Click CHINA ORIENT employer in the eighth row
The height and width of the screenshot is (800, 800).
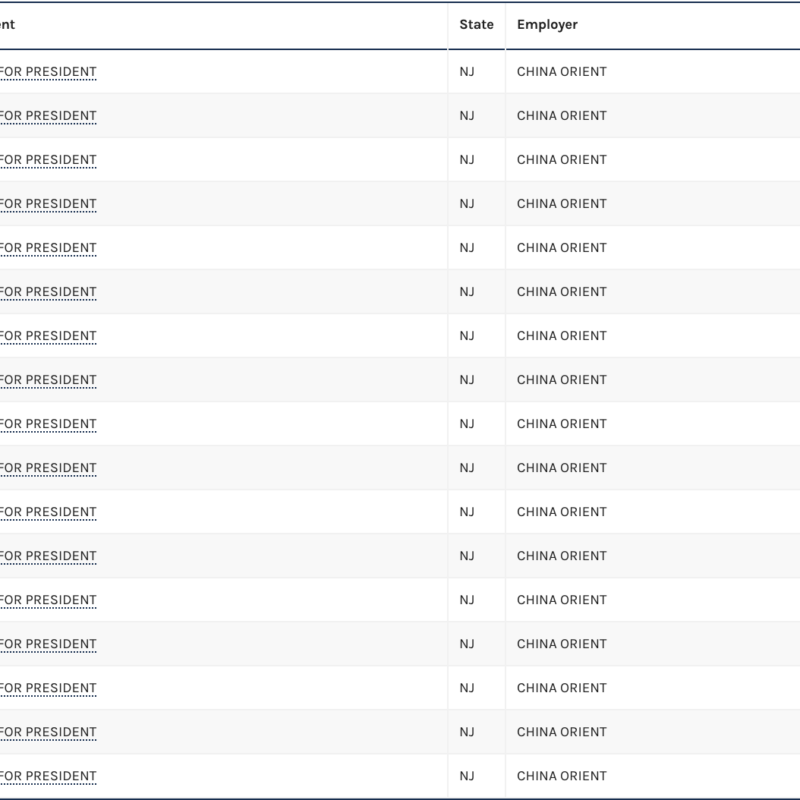click(561, 380)
